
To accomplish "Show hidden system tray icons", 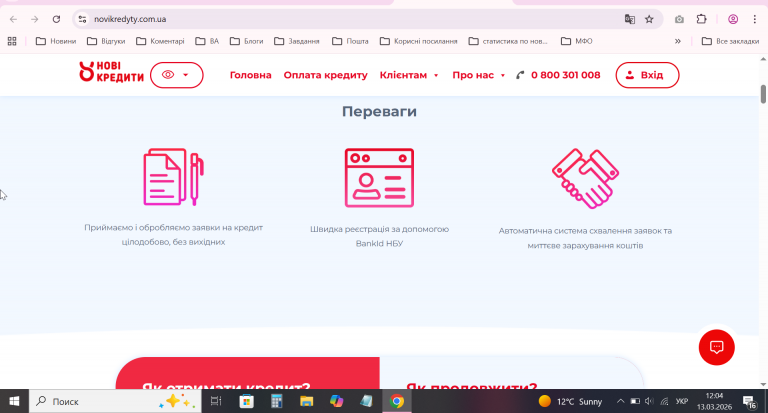I will click(620, 401).
